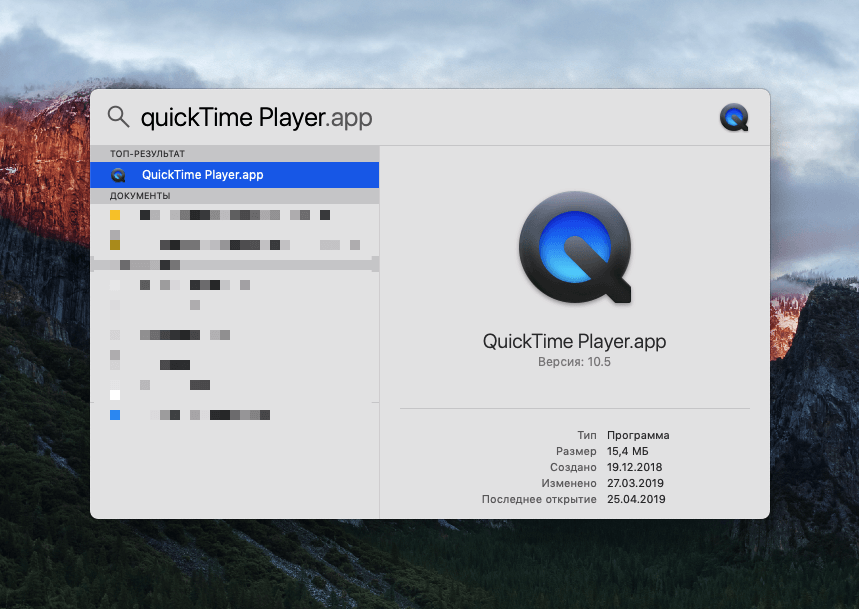Click the Создано label

click(573, 467)
